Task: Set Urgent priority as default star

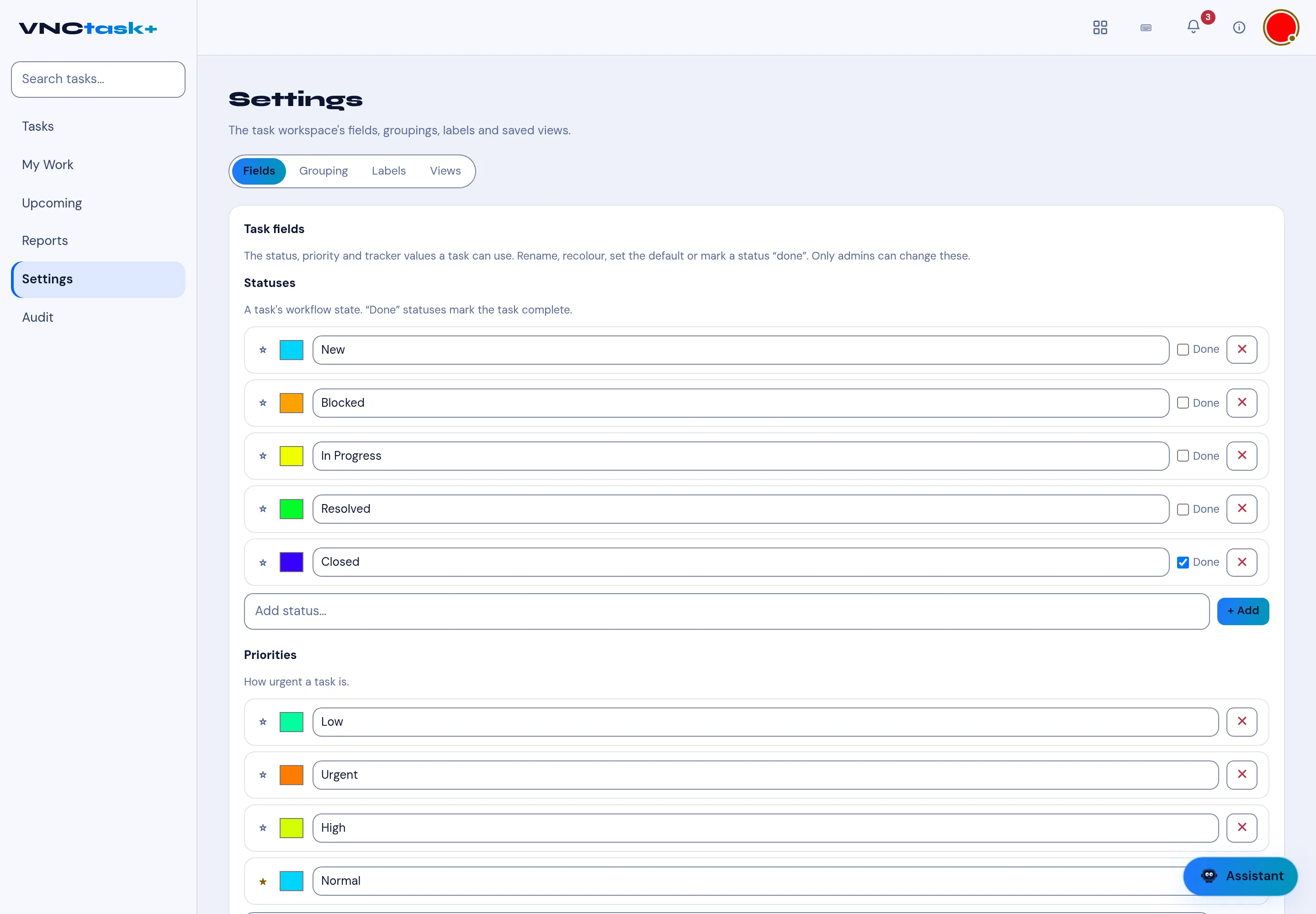Action: point(263,775)
